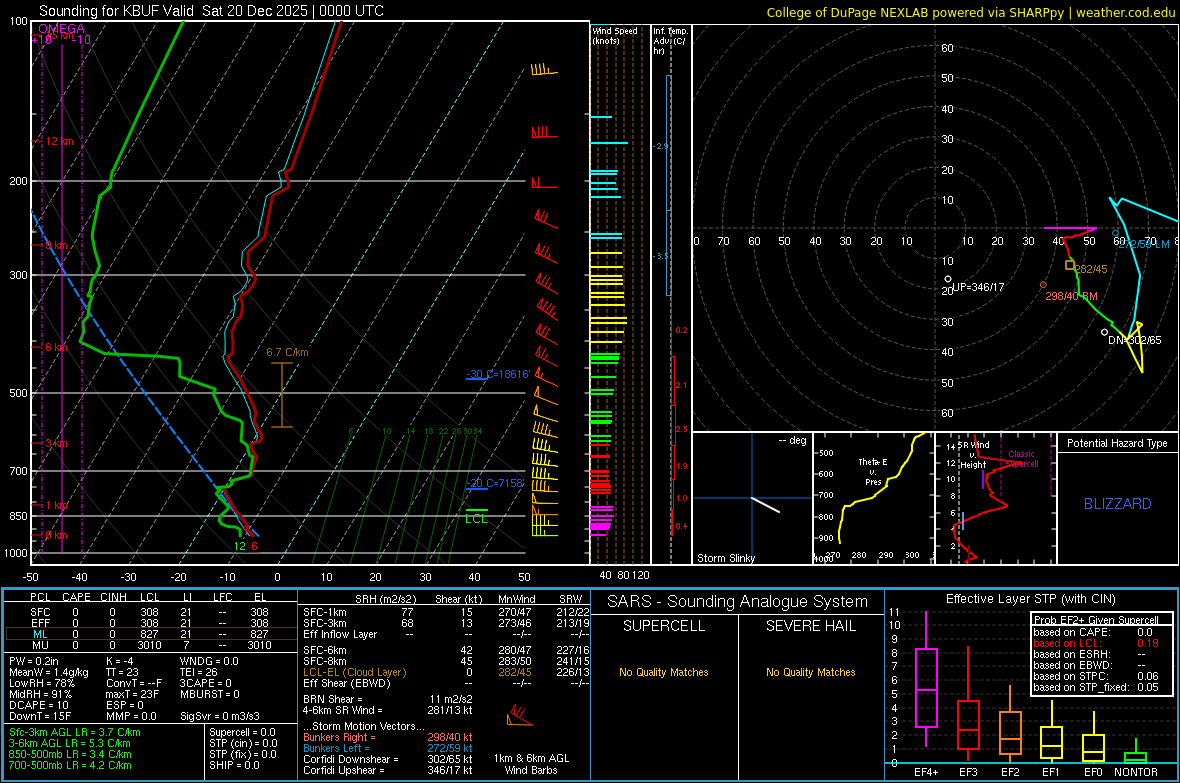Click the TEI = 26 value

tap(199, 672)
